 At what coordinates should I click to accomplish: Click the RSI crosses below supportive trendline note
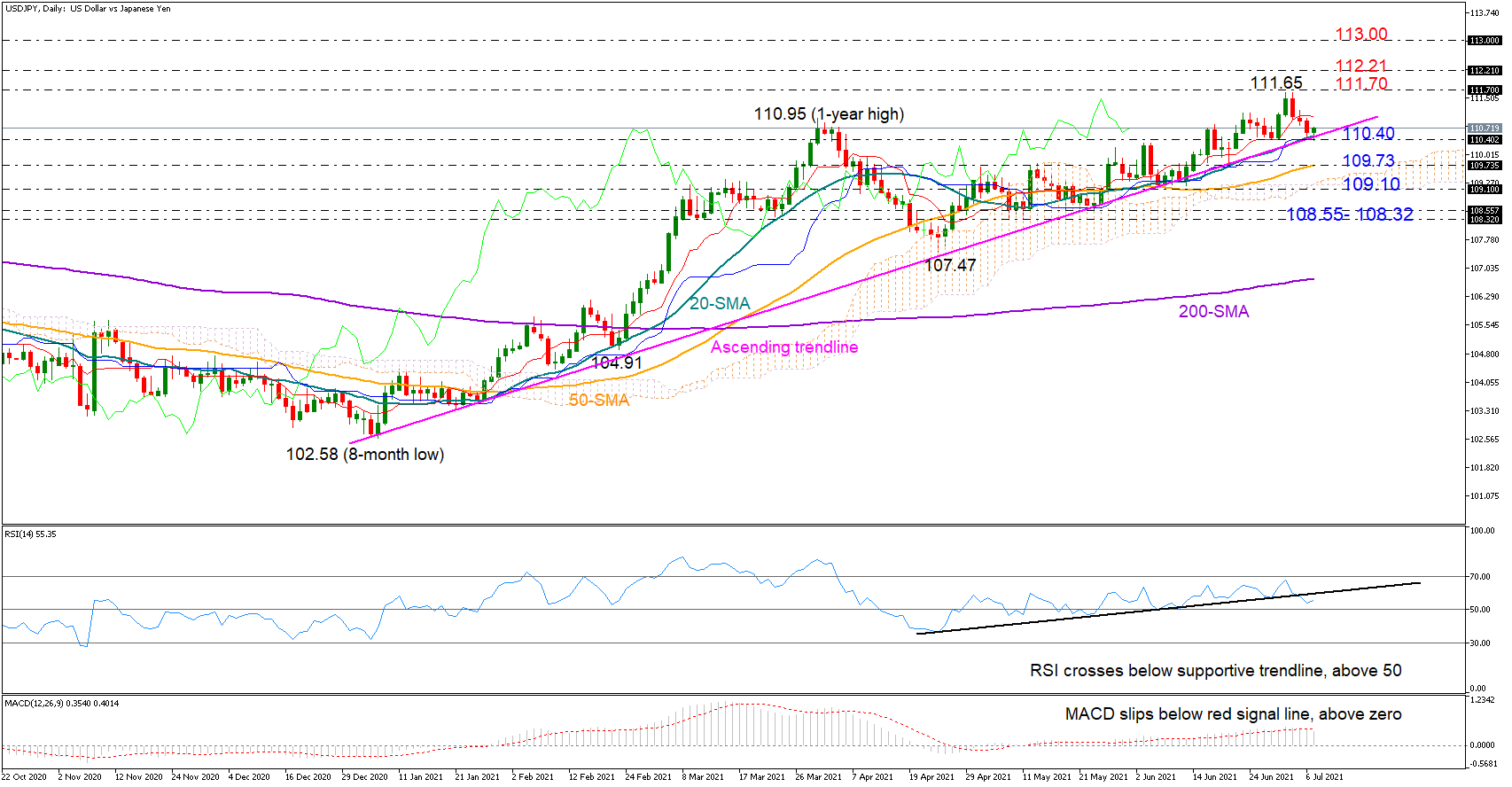1216,671
